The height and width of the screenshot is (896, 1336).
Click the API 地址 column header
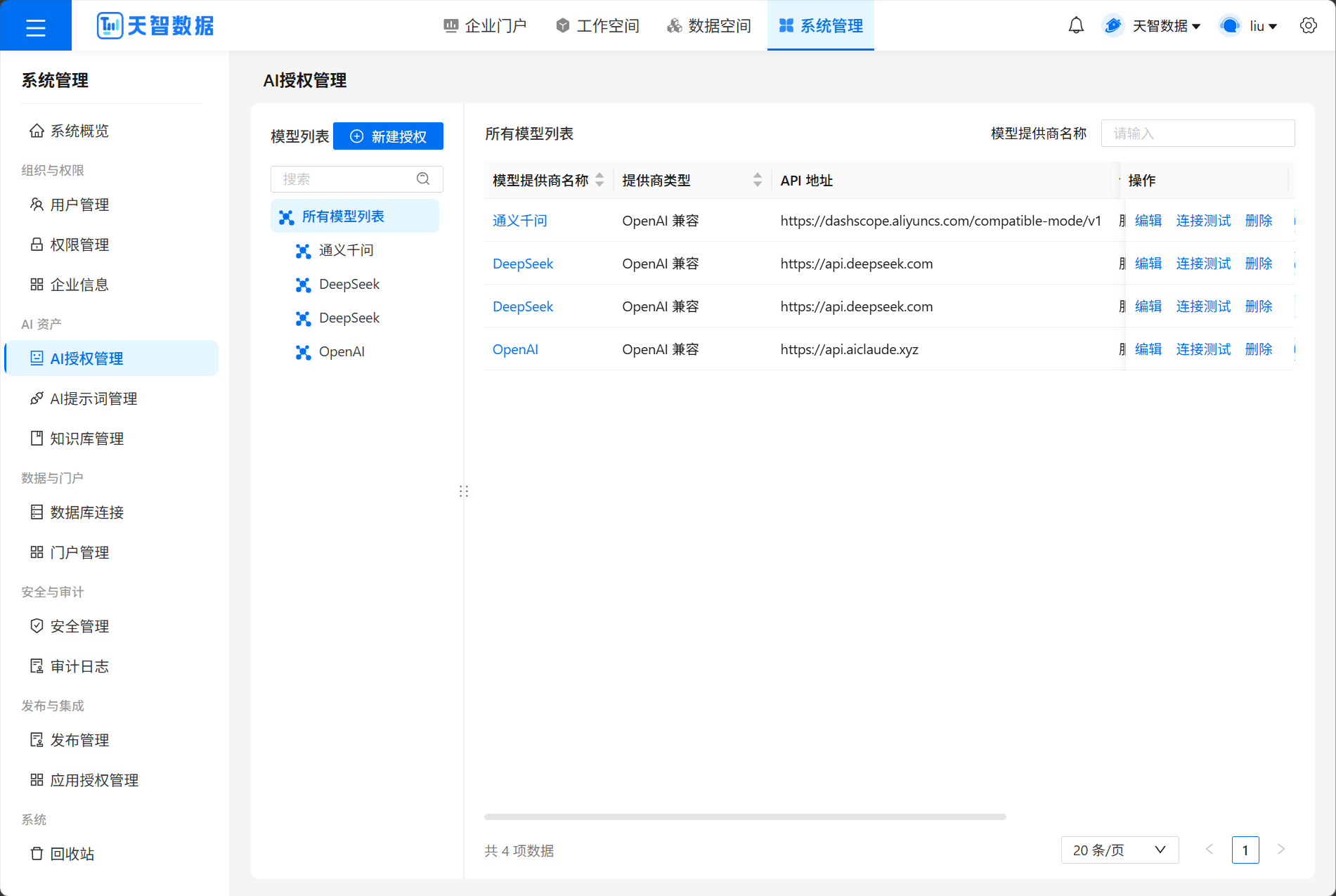[x=806, y=181]
